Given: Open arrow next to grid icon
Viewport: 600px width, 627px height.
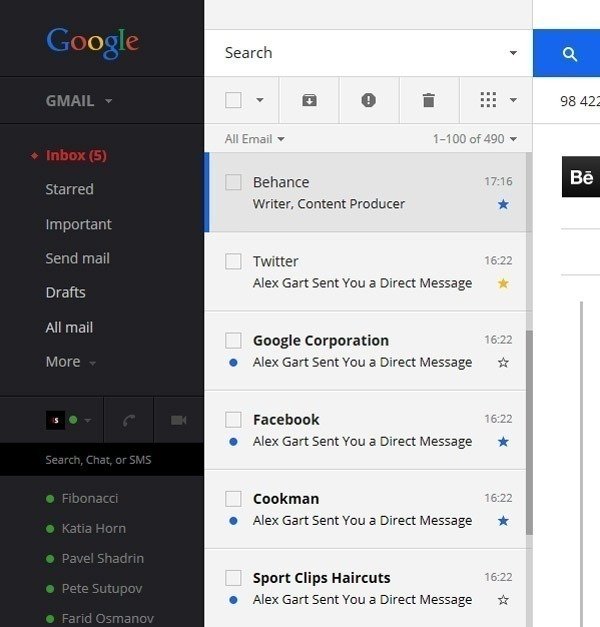Looking at the screenshot, I should pos(513,100).
